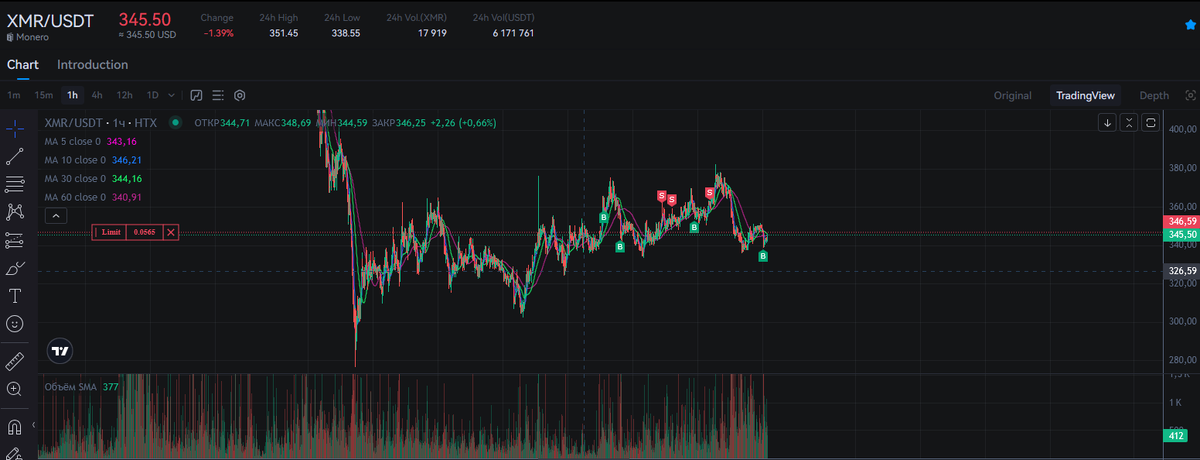Switch to 1D timeframe
1200x460 pixels.
pos(153,96)
